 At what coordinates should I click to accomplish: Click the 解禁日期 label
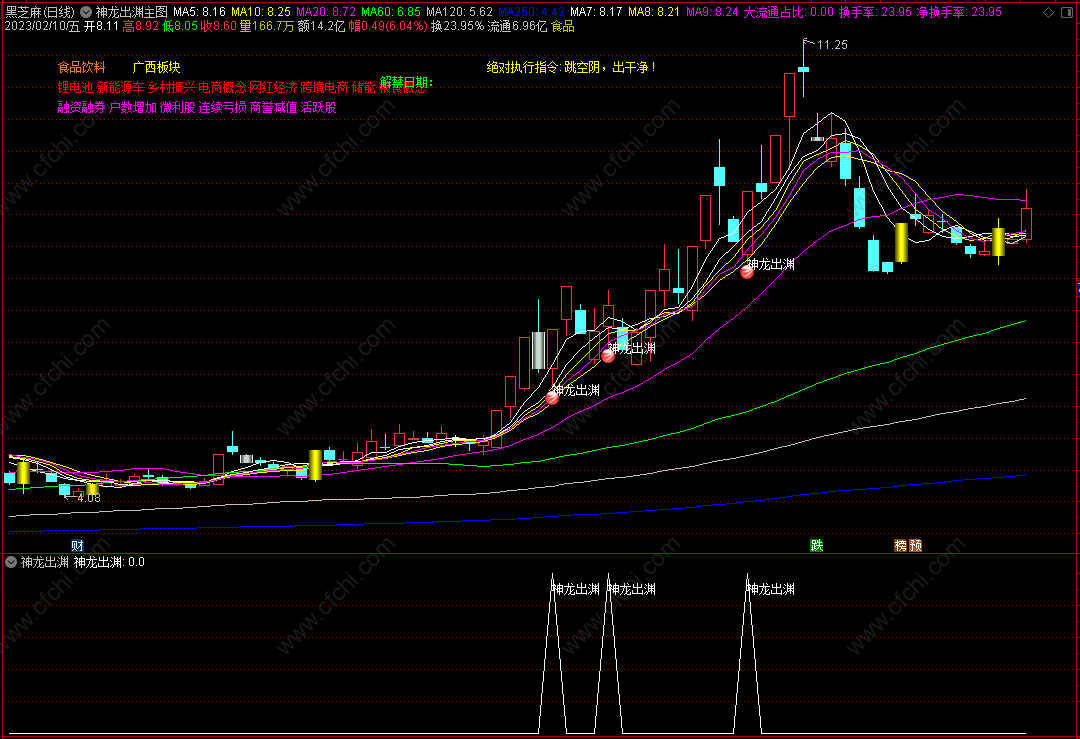pos(406,83)
